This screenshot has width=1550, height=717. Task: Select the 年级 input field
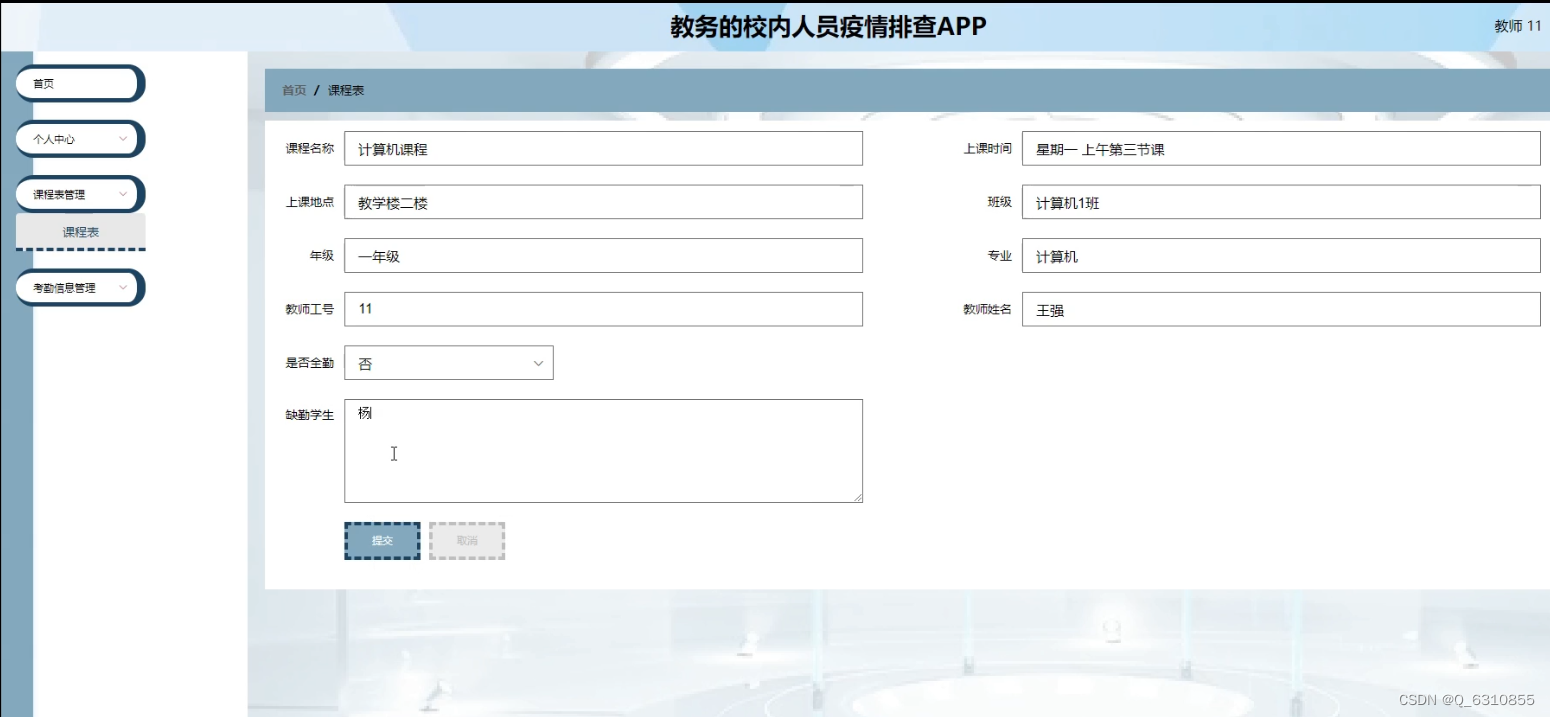click(x=603, y=256)
